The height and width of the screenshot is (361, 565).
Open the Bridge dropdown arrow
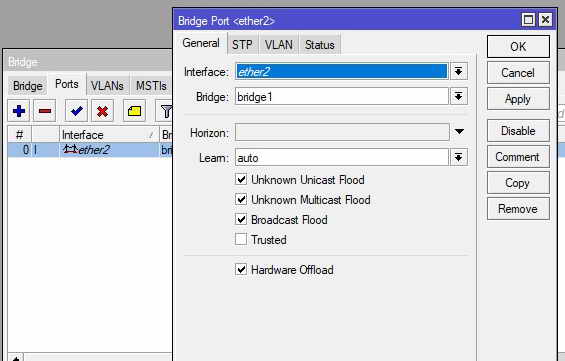(458, 96)
